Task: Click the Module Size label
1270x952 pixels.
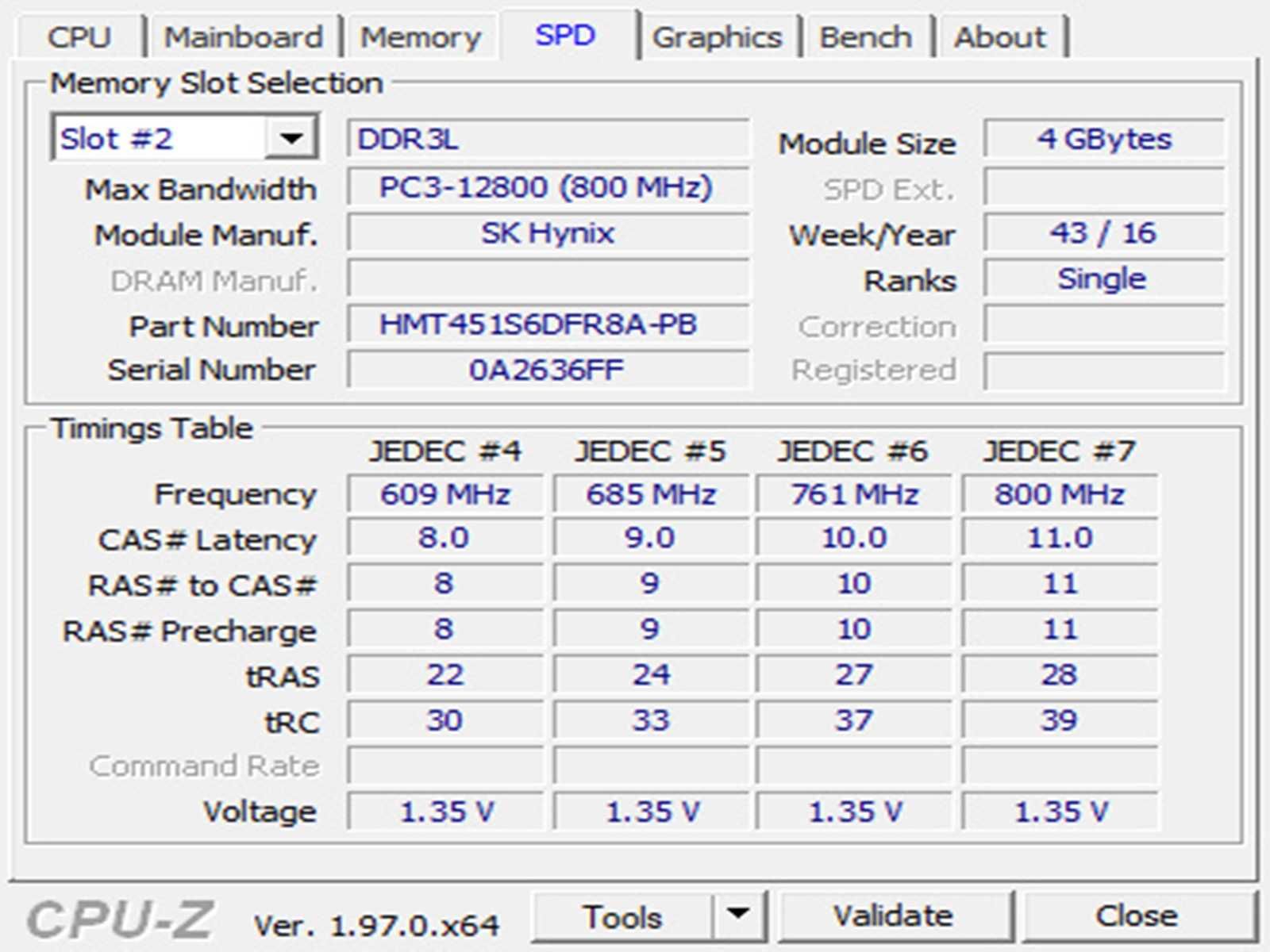Action: tap(868, 144)
